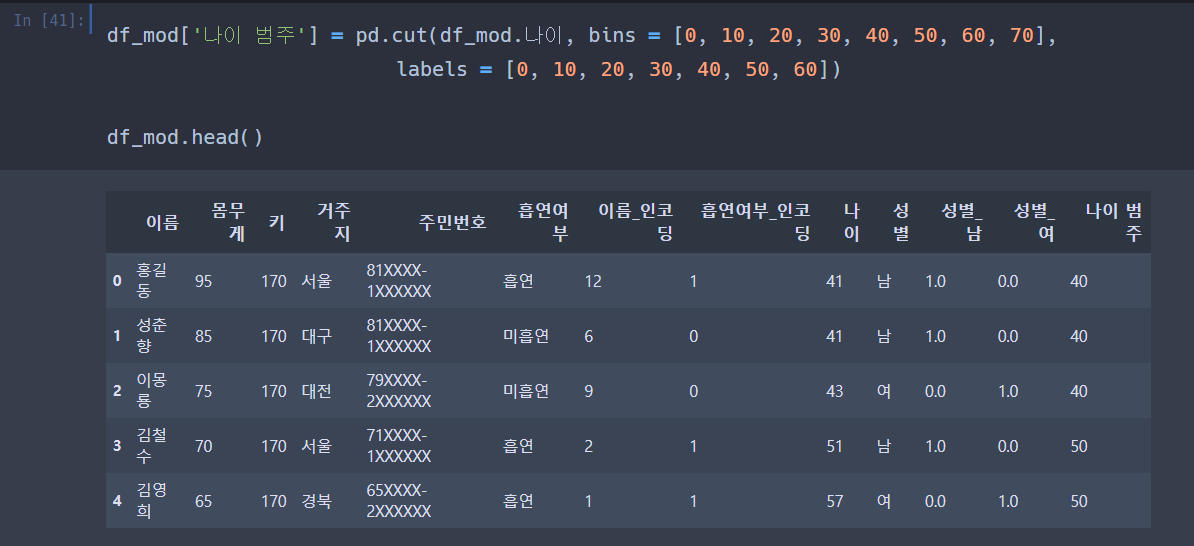This screenshot has height=546, width=1194.
Task: Click the 성별_여 column header
Action: tap(1034, 222)
